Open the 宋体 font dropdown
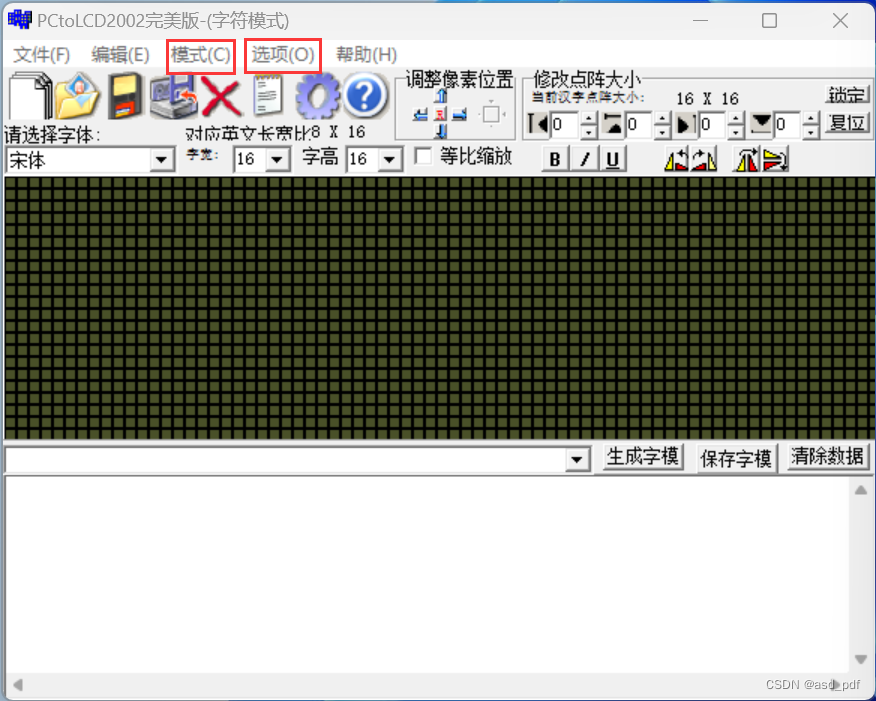Viewport: 876px width, 701px height. 161,160
